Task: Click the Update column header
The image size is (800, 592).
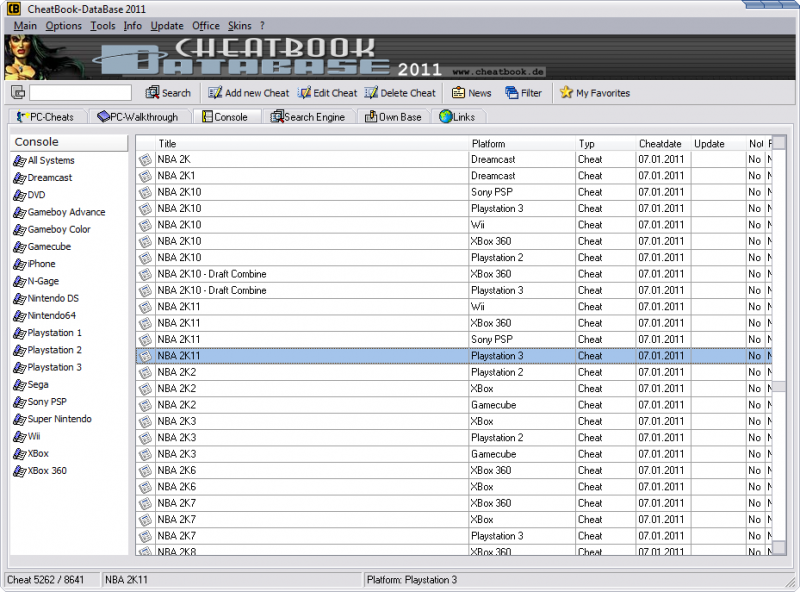Action: (718, 143)
